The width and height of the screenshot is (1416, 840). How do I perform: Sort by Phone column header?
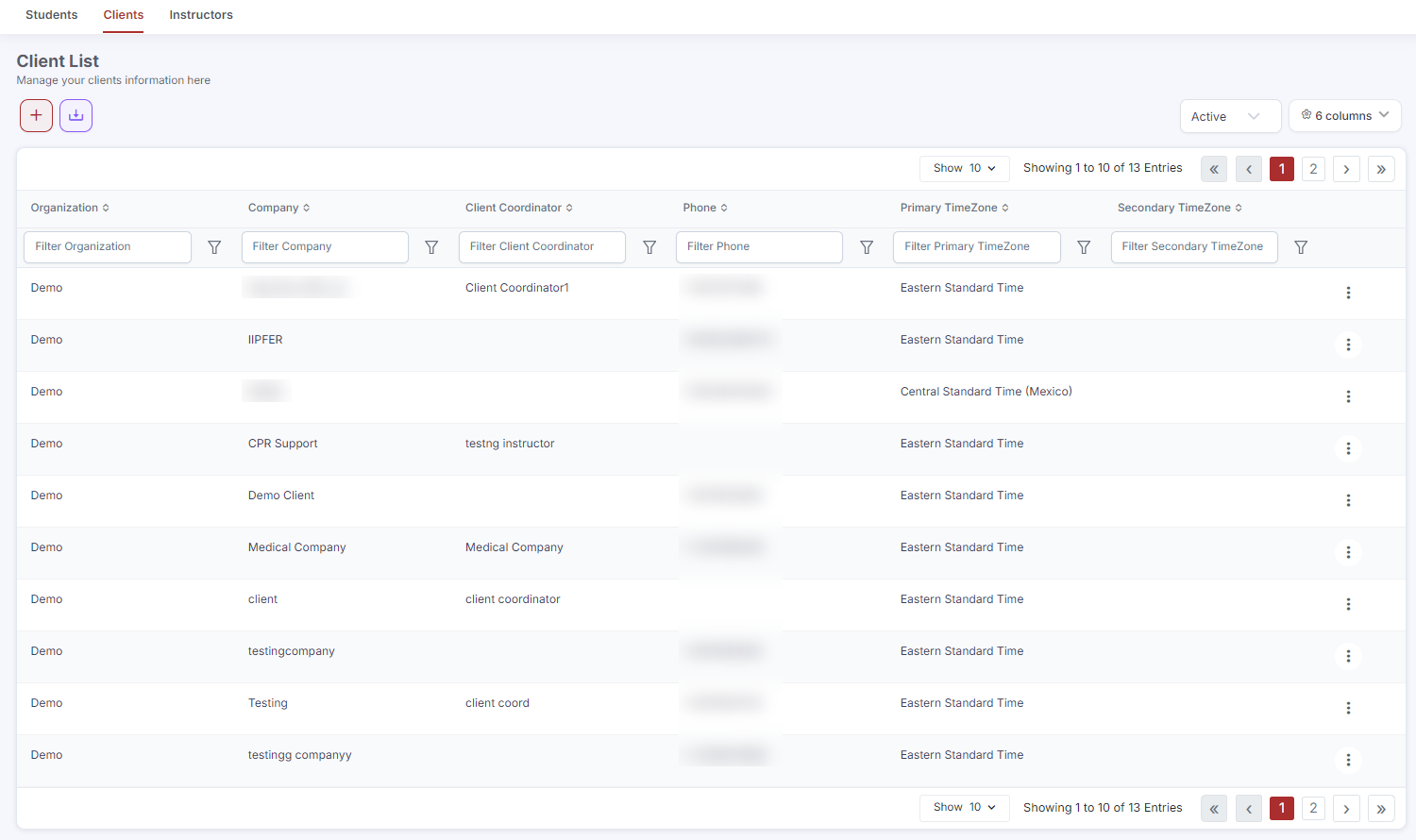pyautogui.click(x=705, y=208)
